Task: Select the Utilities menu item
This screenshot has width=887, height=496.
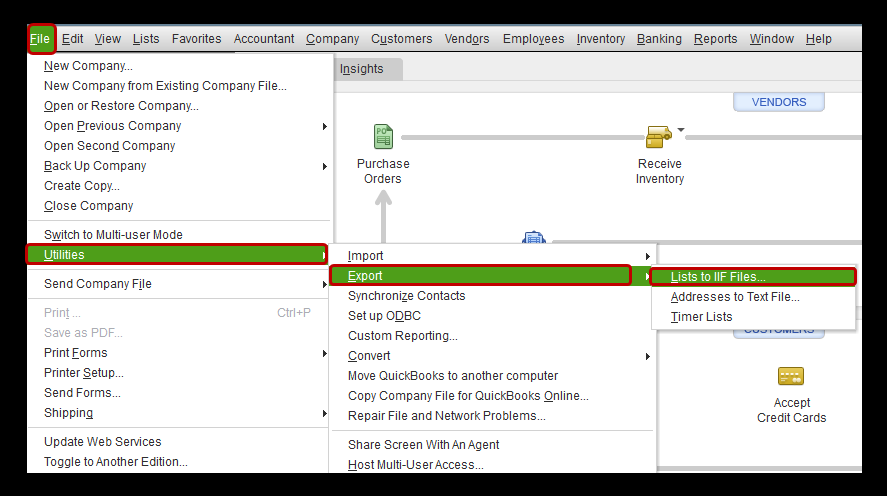Action: 177,255
